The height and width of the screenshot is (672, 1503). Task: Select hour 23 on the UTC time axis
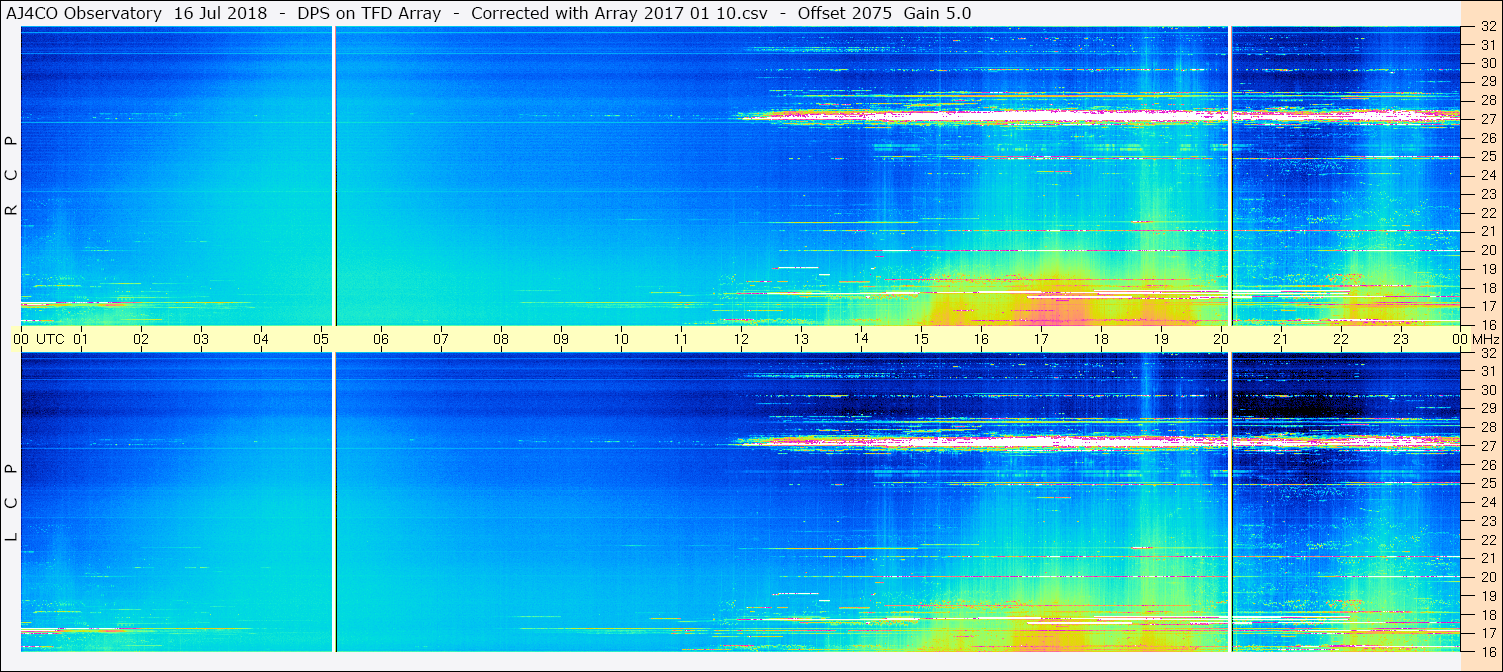tap(1401, 339)
